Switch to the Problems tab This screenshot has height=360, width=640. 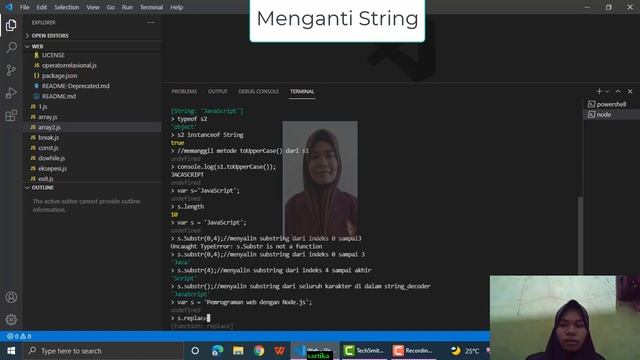point(184,91)
